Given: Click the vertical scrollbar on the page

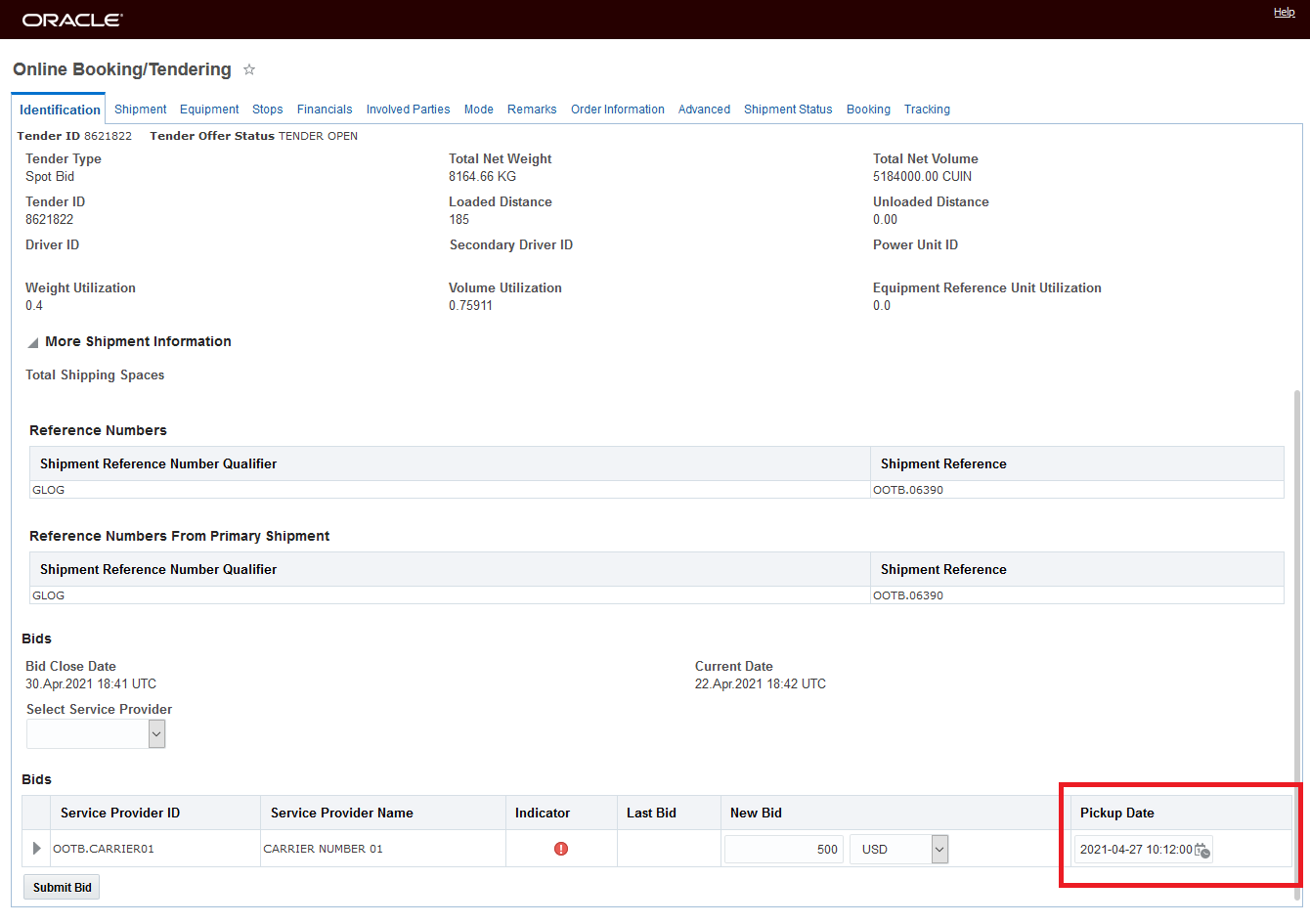Looking at the screenshot, I should click(x=1297, y=645).
